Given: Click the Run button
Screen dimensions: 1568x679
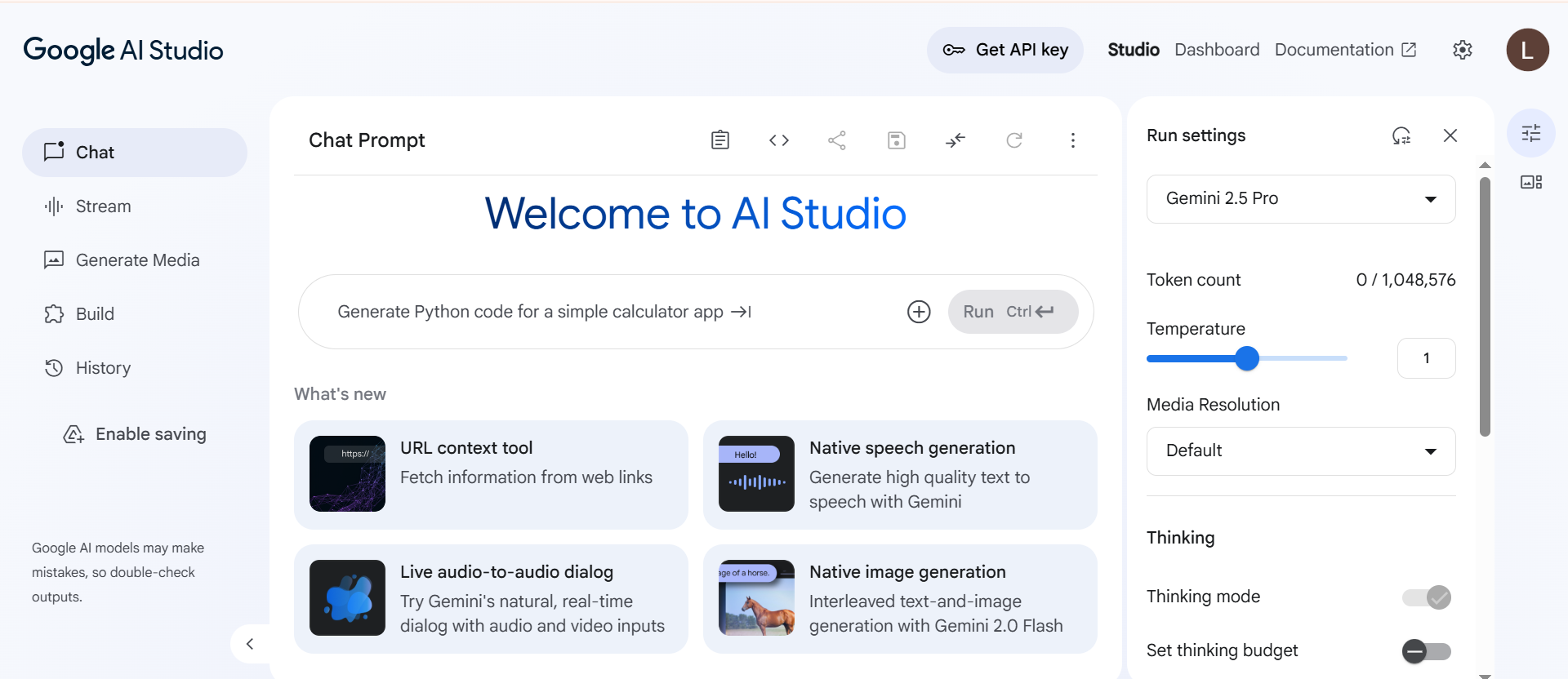Looking at the screenshot, I should 1013,312.
